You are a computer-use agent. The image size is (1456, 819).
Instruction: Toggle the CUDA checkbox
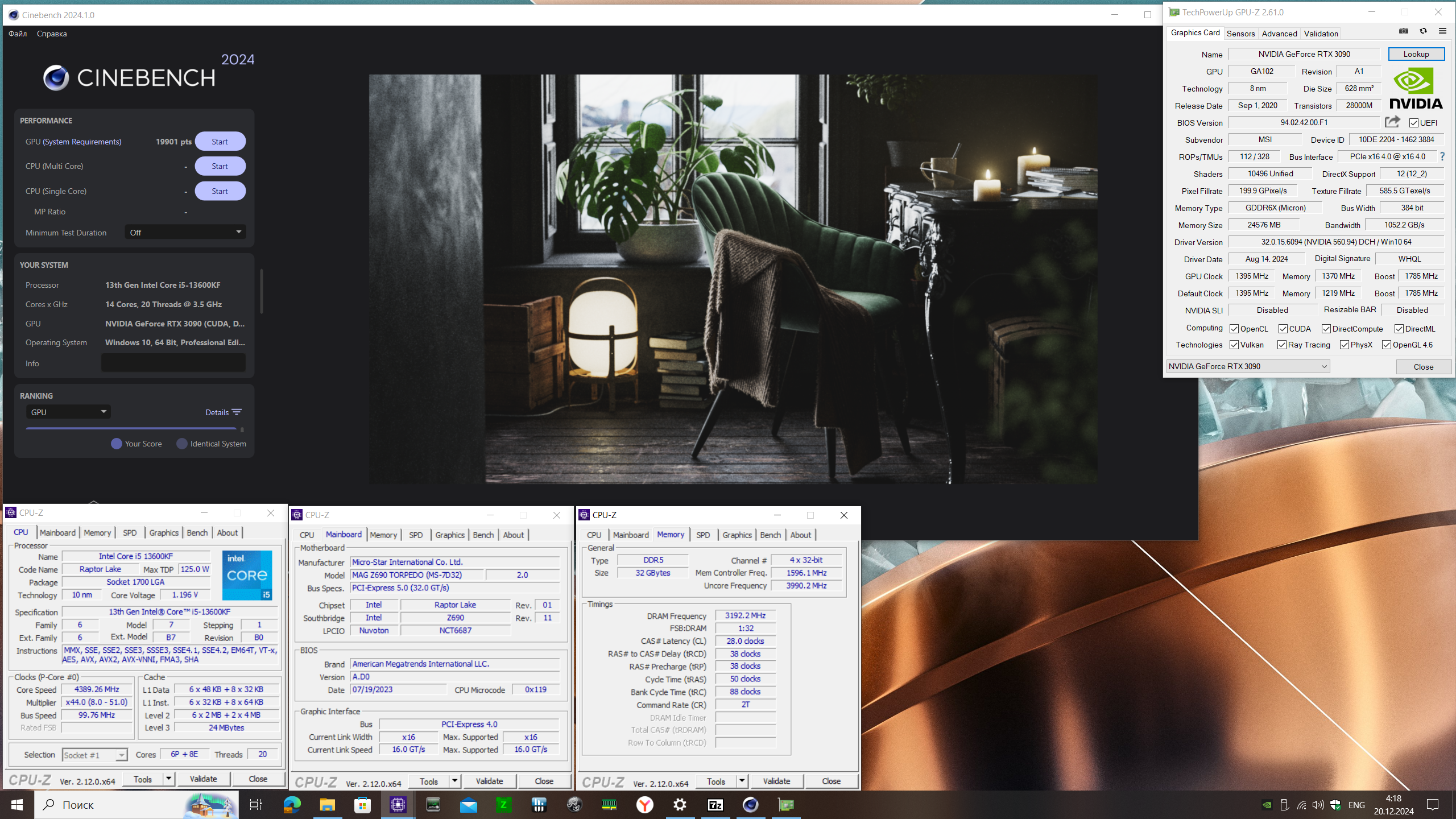[1283, 329]
